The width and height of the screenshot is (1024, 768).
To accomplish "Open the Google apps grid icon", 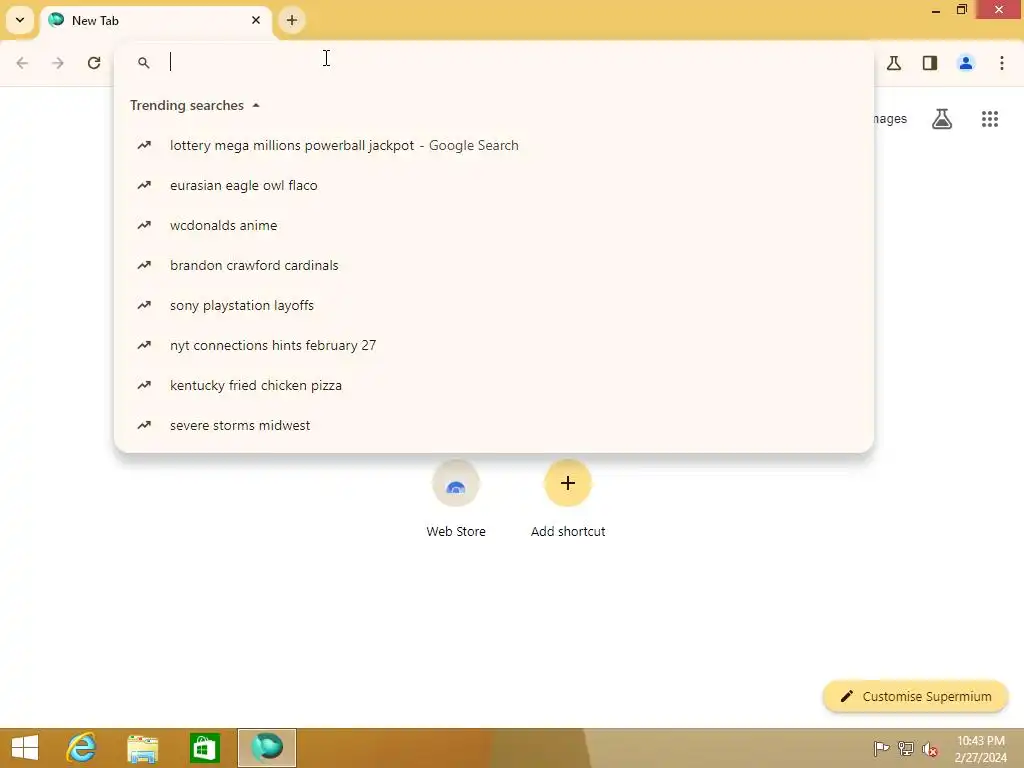I will 990,119.
